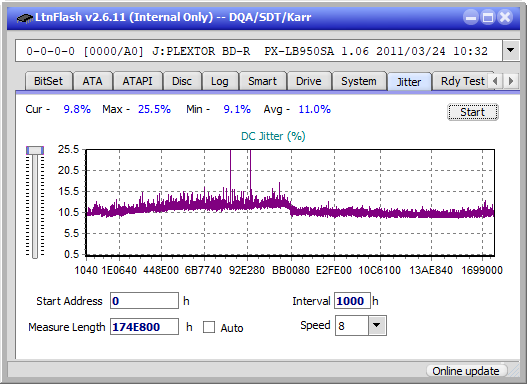Click the Measure Length input field
Viewport: 527px width, 384px height.
tap(145, 327)
